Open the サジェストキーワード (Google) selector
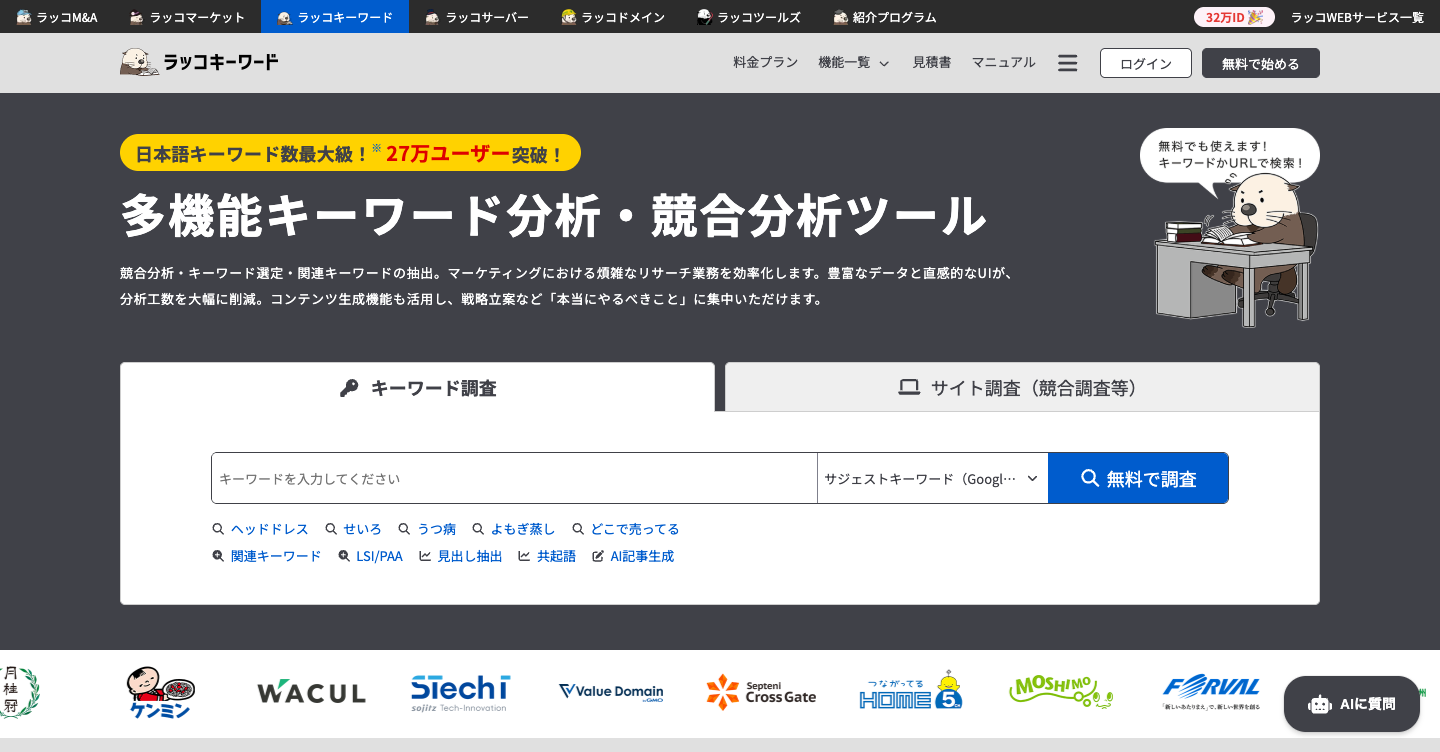Viewport: 1440px width, 752px height. point(930,478)
